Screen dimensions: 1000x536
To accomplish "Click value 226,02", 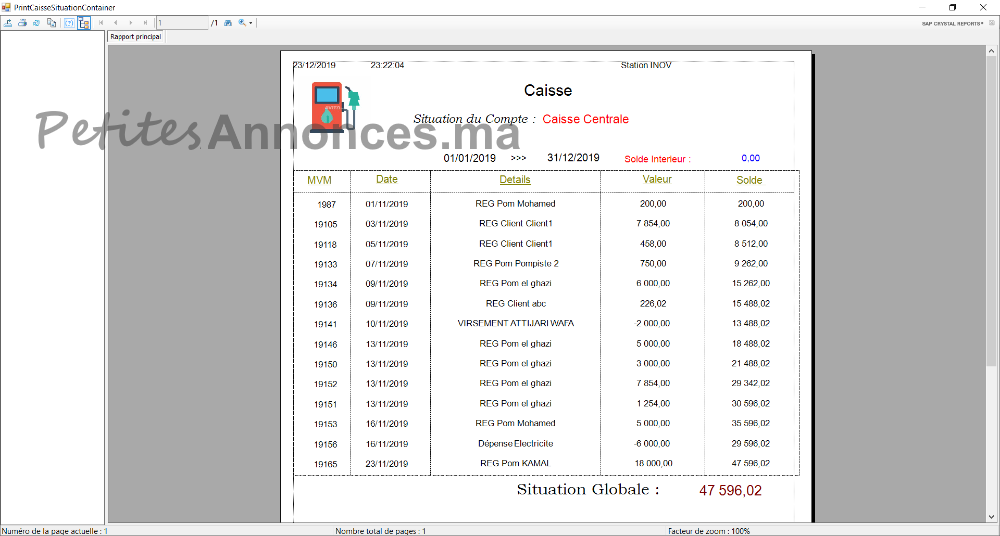I will pos(653,304).
